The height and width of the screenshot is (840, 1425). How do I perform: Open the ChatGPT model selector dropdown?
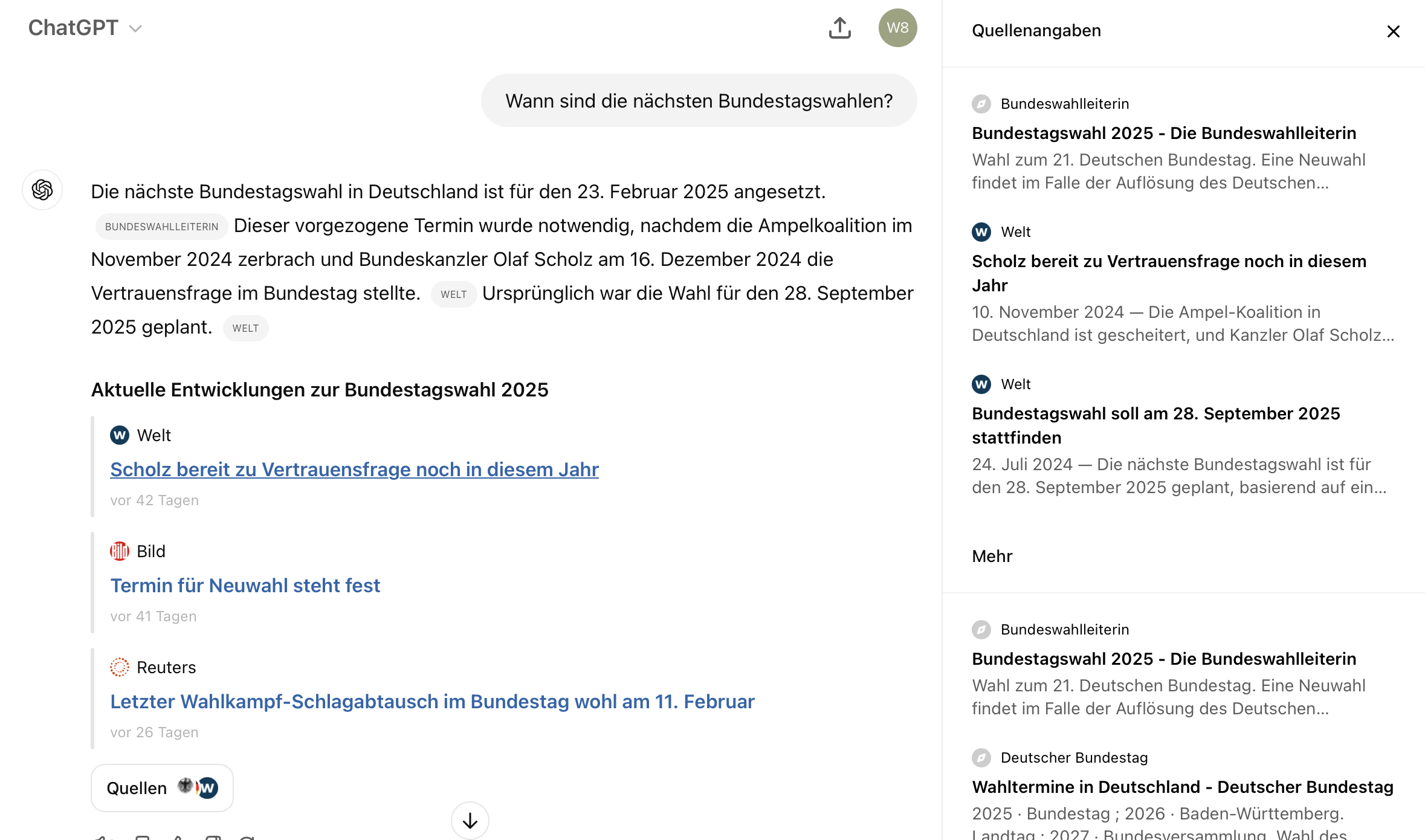point(85,28)
